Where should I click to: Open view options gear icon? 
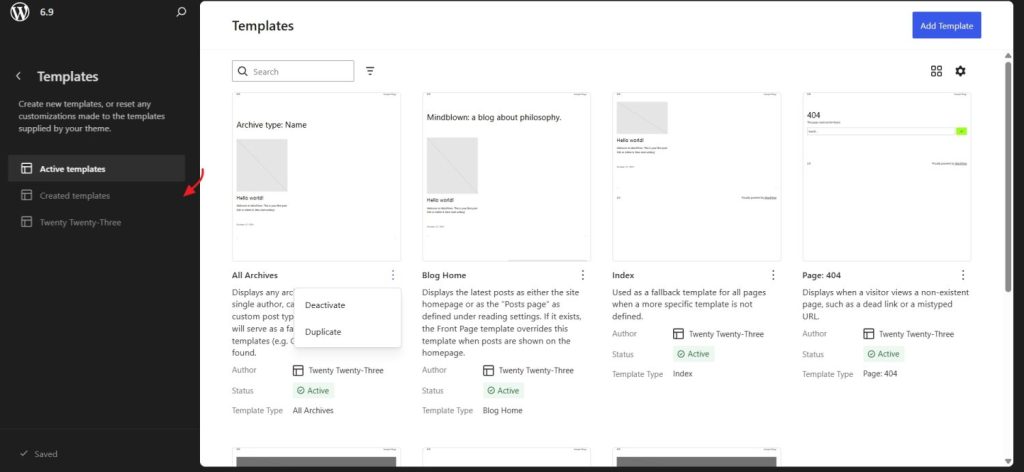[x=960, y=71]
